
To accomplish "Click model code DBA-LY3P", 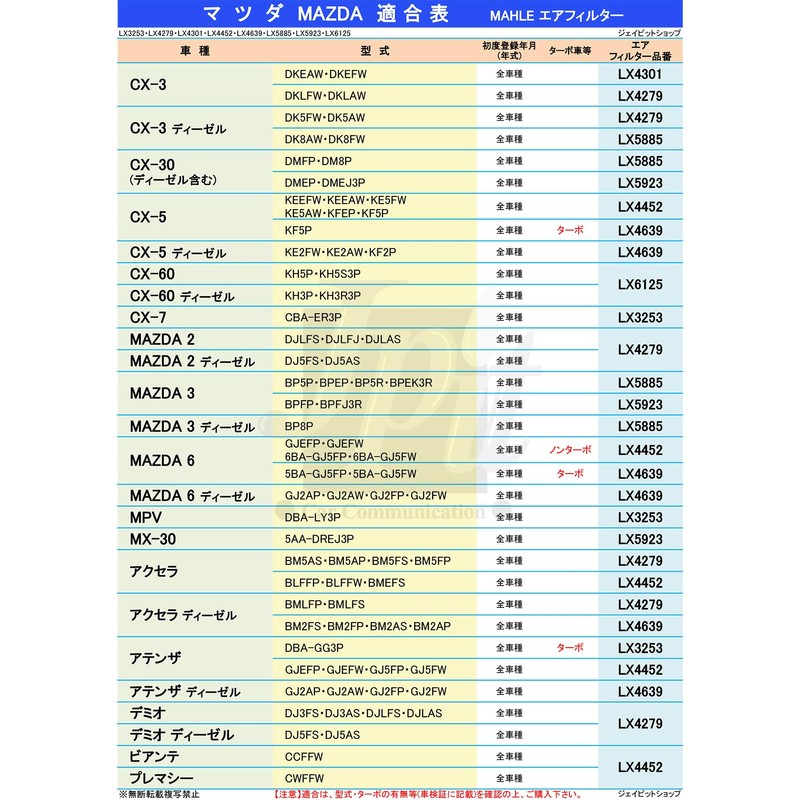I will pos(312,517).
